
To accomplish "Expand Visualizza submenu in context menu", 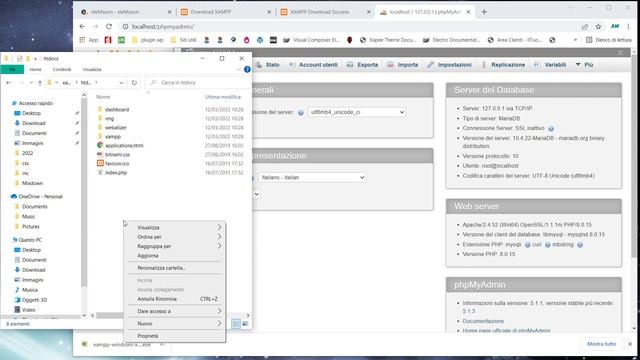I will (x=175, y=227).
